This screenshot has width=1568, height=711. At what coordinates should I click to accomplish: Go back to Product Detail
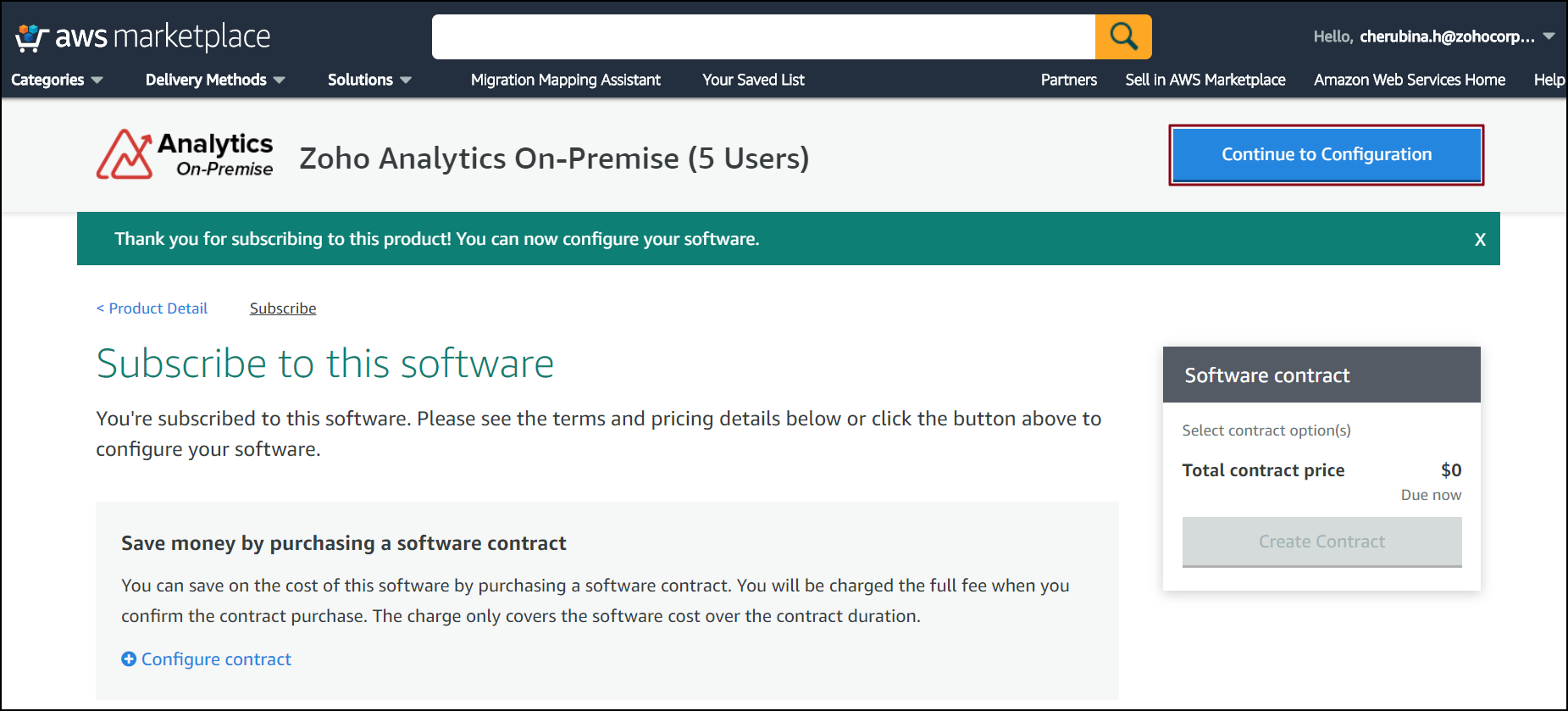point(152,308)
